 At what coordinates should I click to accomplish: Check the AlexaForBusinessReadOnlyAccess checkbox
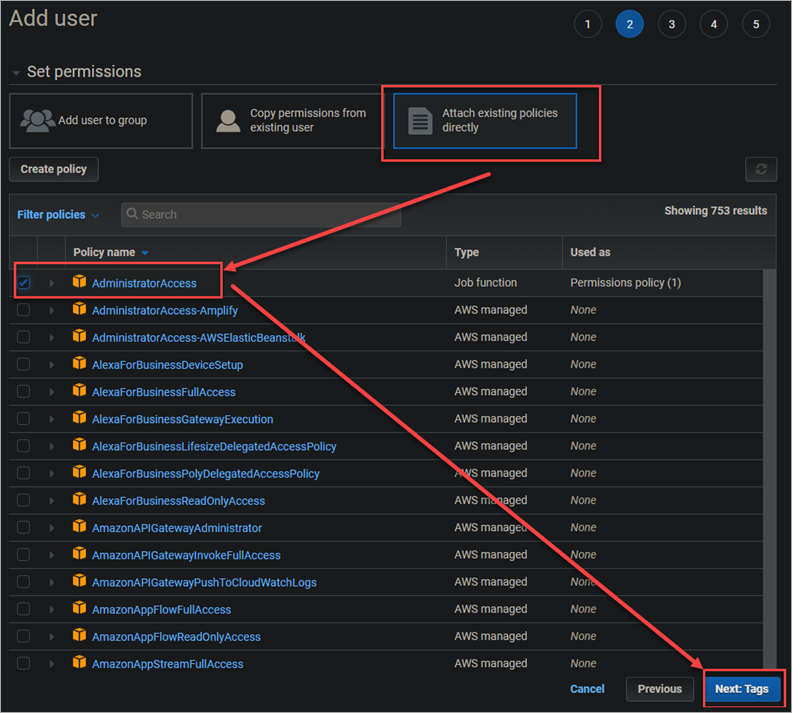[23, 500]
